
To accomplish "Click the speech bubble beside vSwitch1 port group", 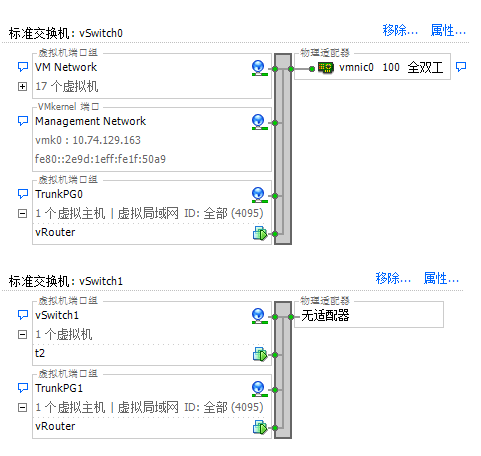I will tap(22, 315).
